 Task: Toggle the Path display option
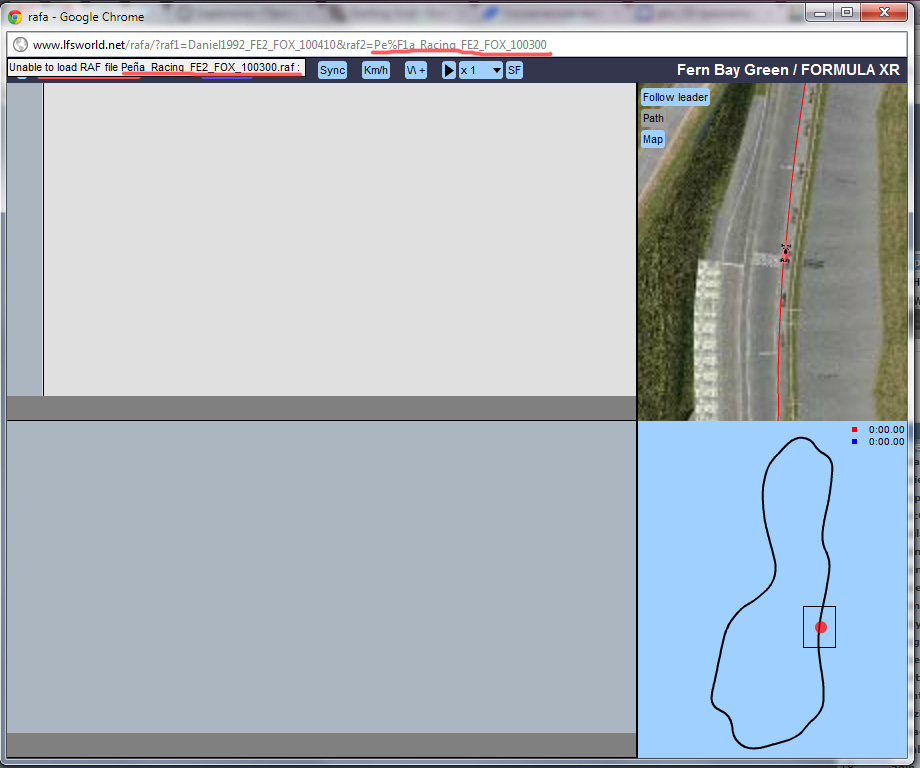coord(653,119)
